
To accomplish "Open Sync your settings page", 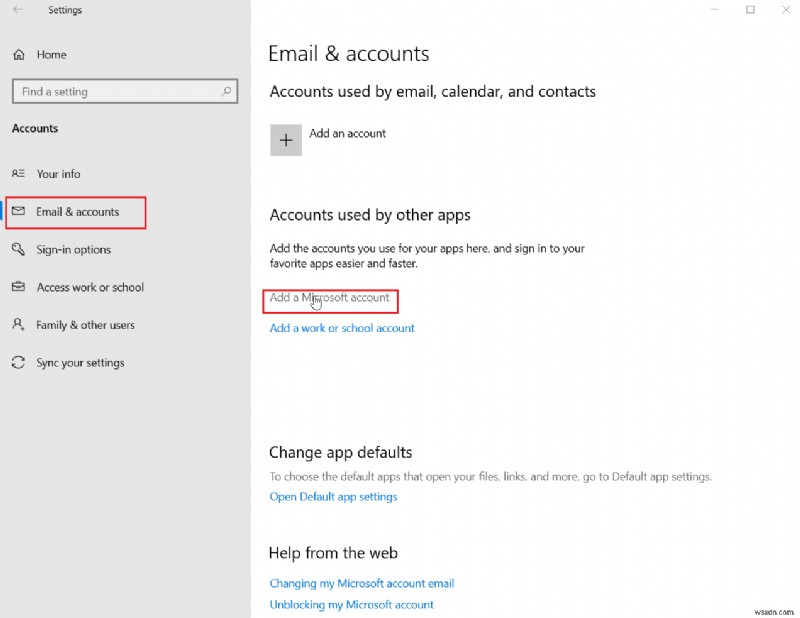I will tap(80, 363).
